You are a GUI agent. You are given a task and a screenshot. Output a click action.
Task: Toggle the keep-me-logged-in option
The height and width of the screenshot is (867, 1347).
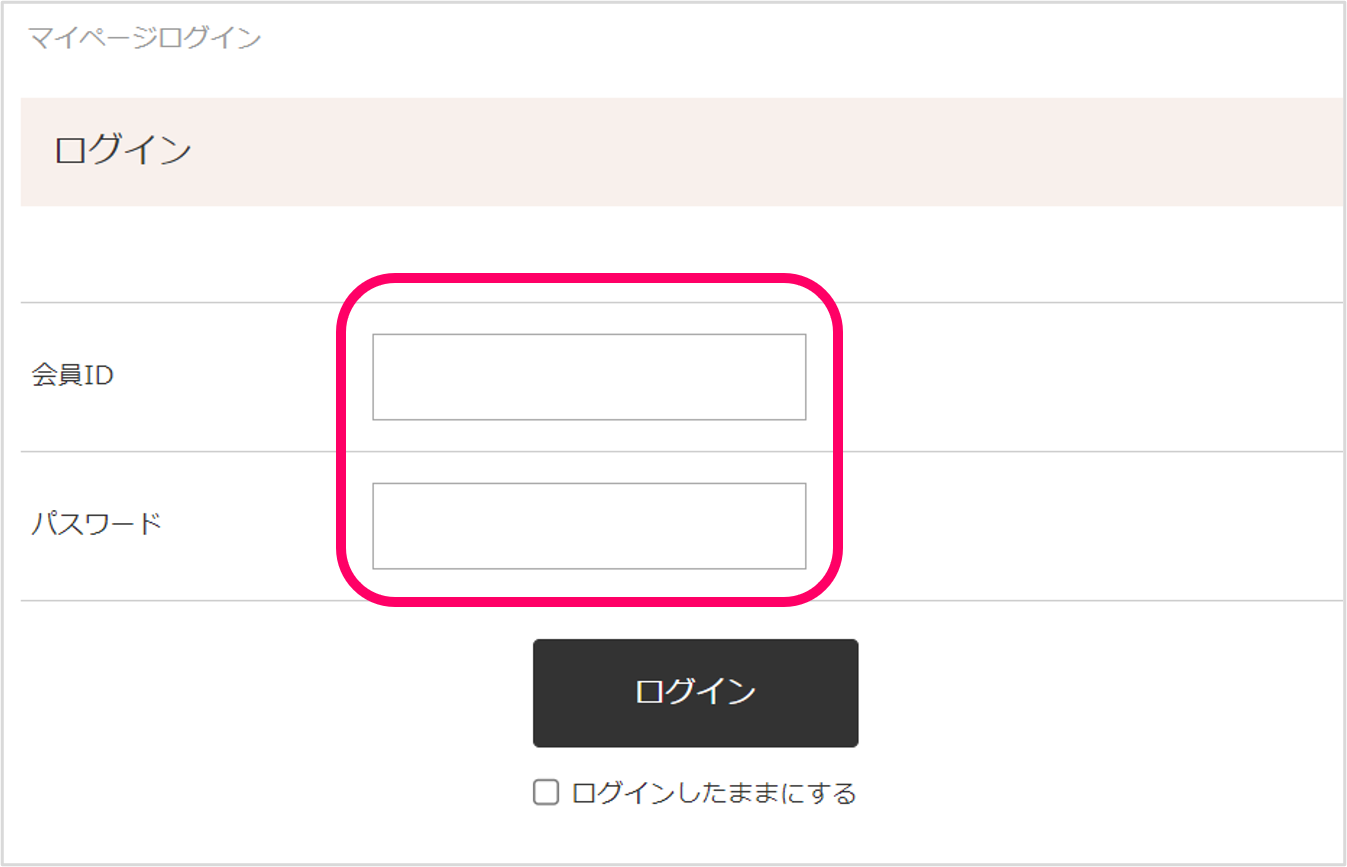pyautogui.click(x=546, y=793)
